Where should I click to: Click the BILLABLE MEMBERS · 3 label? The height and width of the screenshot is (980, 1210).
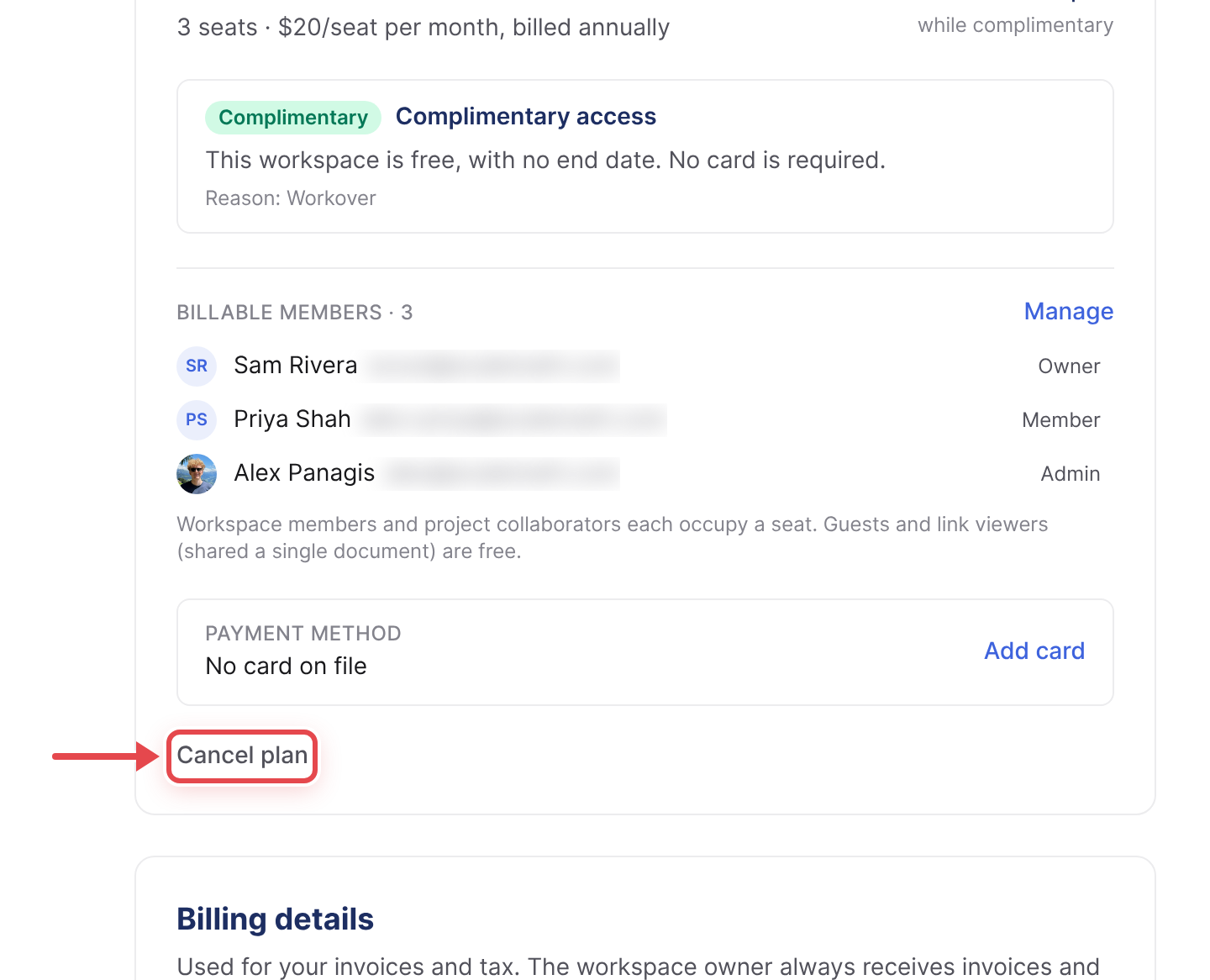pos(295,313)
